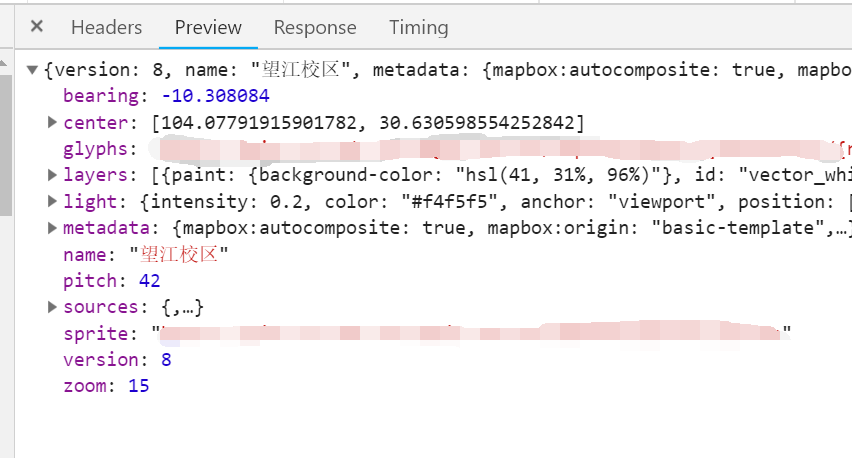The image size is (852, 458).
Task: Click the layers property key
Action: coord(96,175)
